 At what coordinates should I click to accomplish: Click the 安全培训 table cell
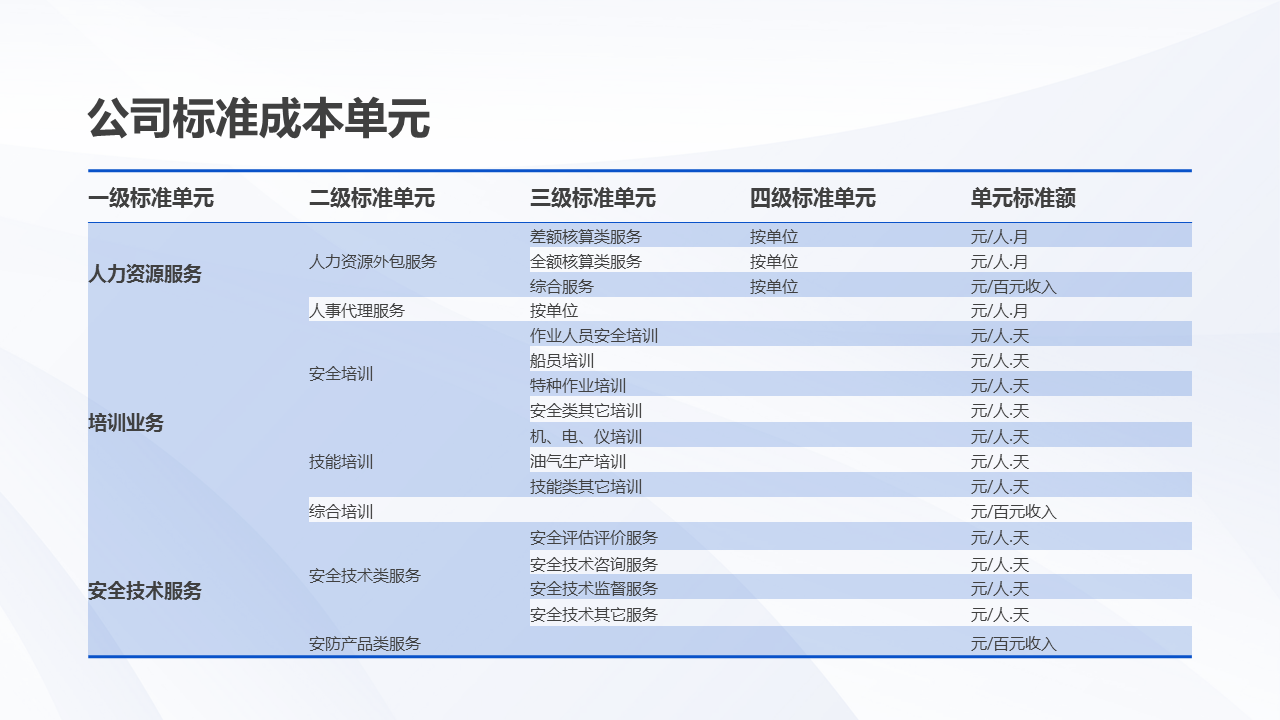pos(331,373)
